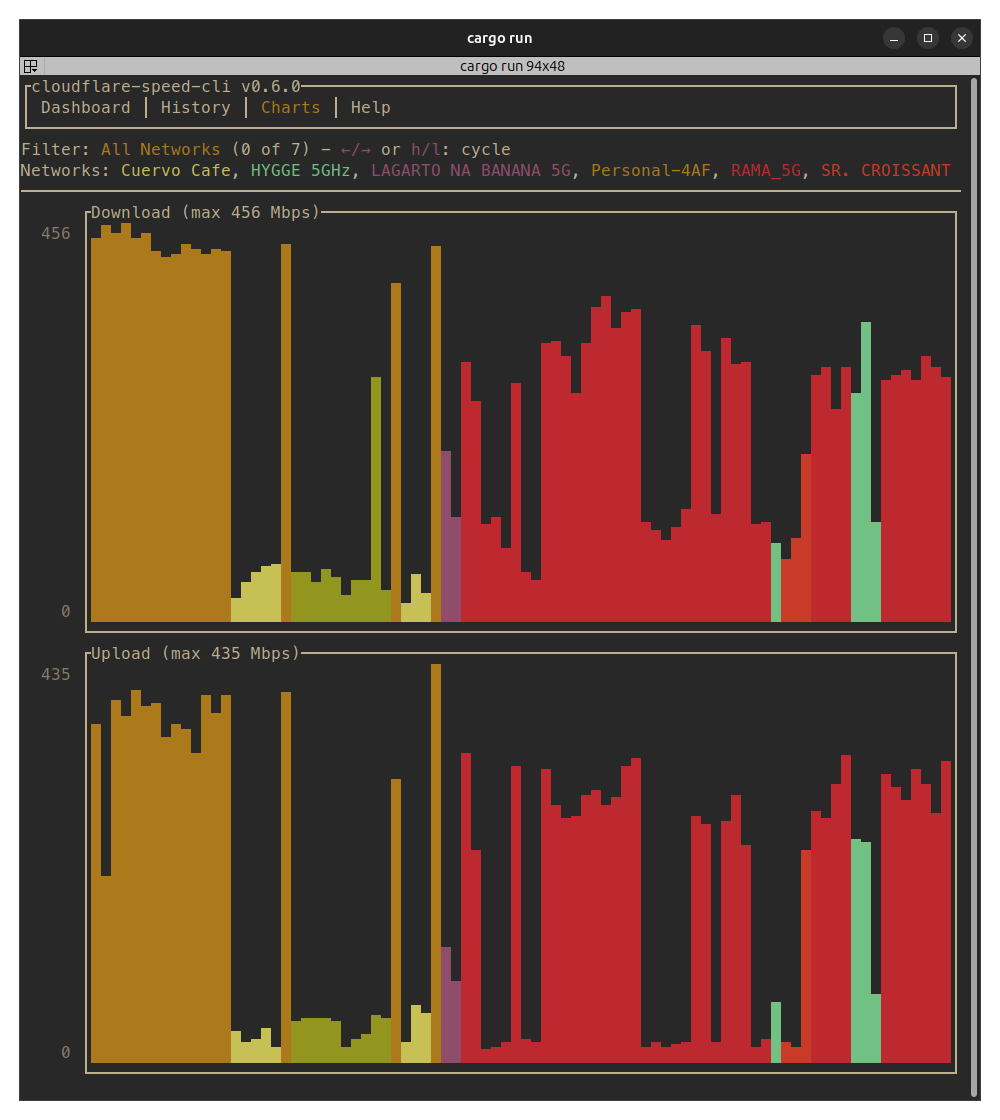Click the pane-layout icon in the terminal's top-left corner
The width and height of the screenshot is (1000, 1120).
(30, 66)
